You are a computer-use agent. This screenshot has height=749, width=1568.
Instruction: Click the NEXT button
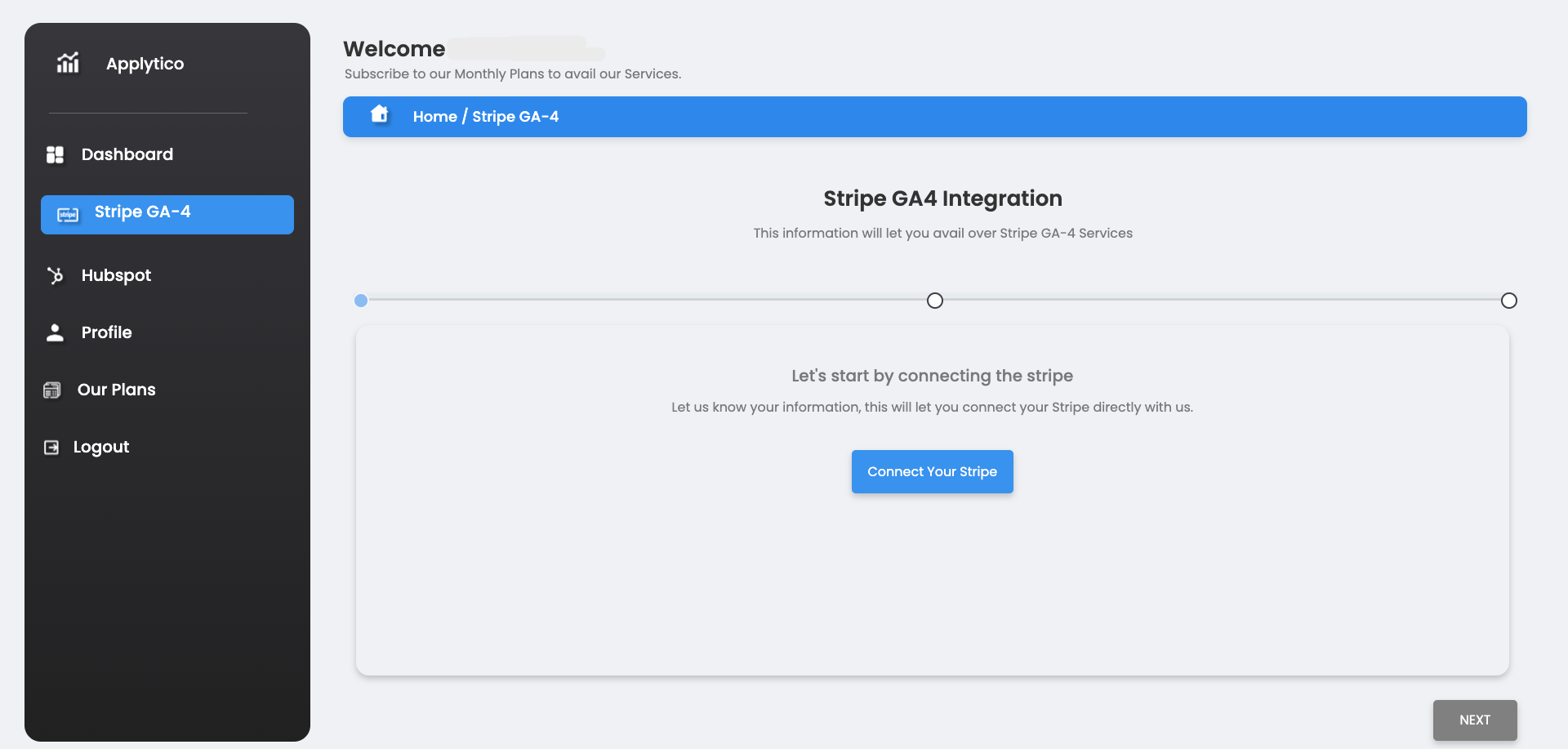(1475, 720)
